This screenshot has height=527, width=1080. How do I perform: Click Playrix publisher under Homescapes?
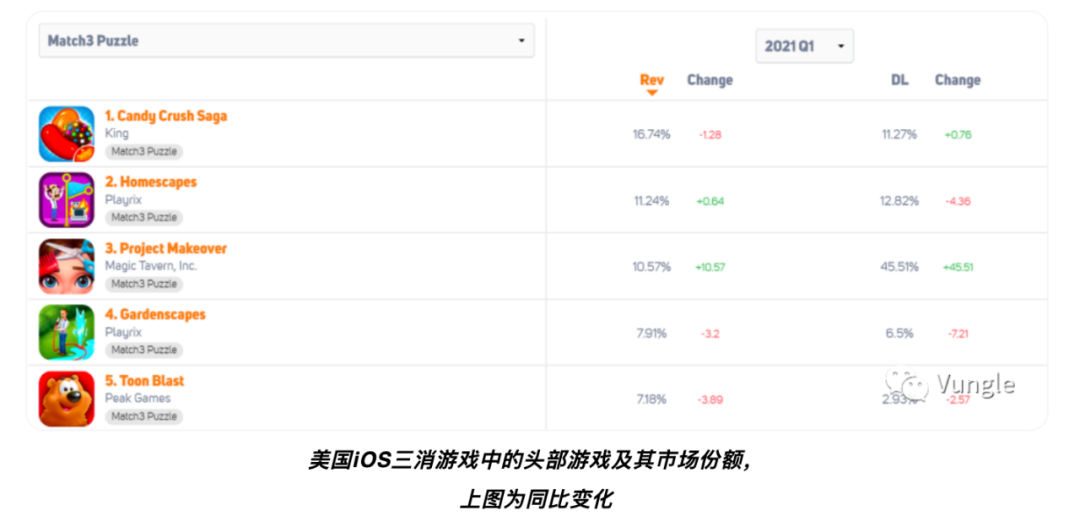[x=123, y=200]
